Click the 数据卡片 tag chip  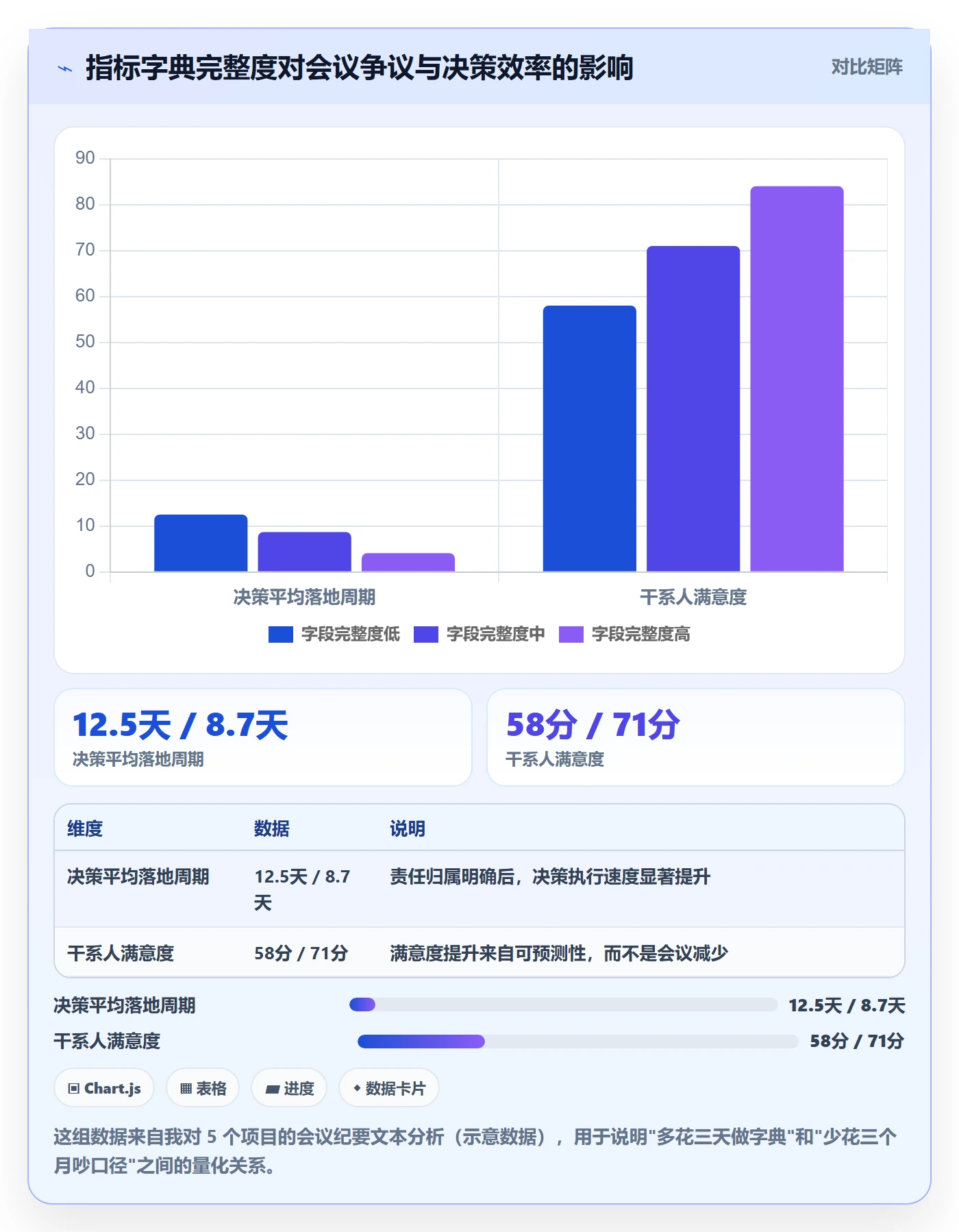(389, 1088)
